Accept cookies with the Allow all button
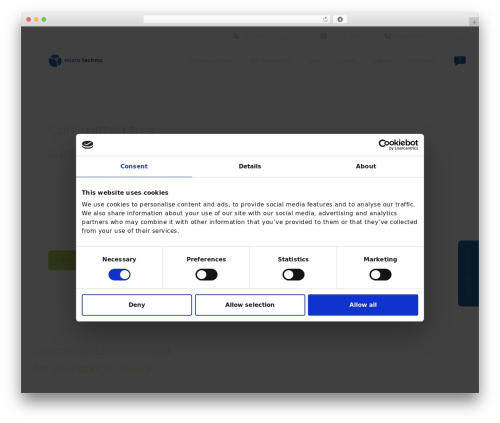 coord(363,305)
